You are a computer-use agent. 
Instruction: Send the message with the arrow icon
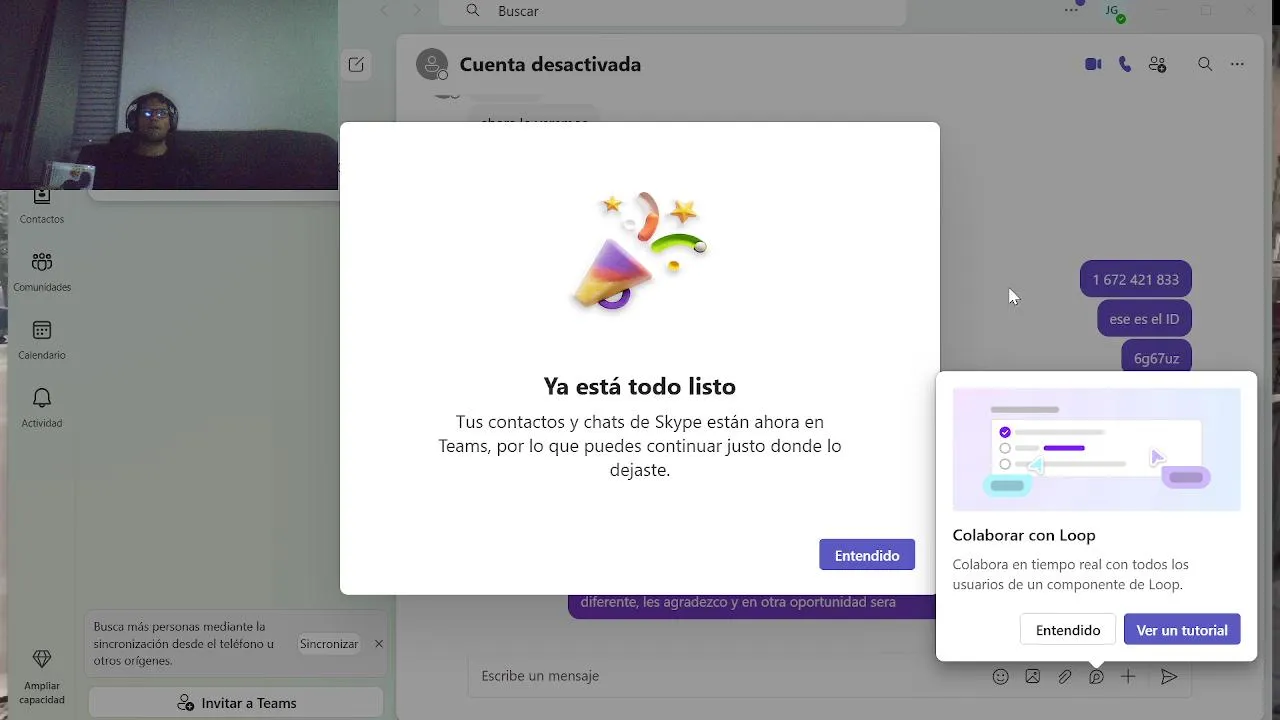(1169, 677)
